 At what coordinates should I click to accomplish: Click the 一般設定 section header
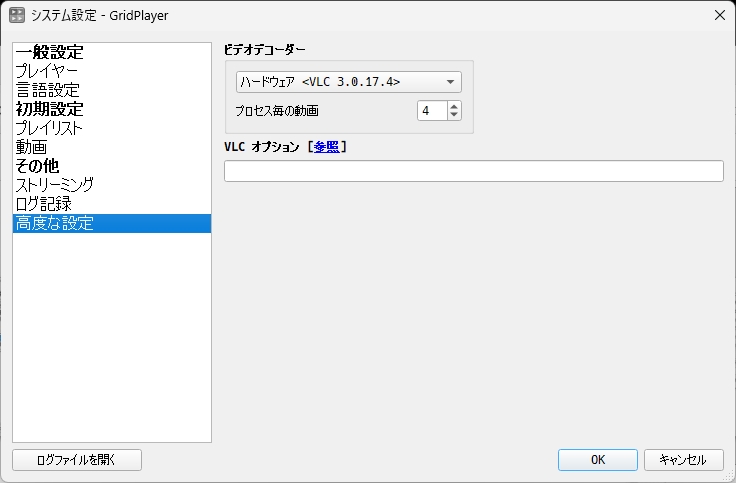(49, 52)
